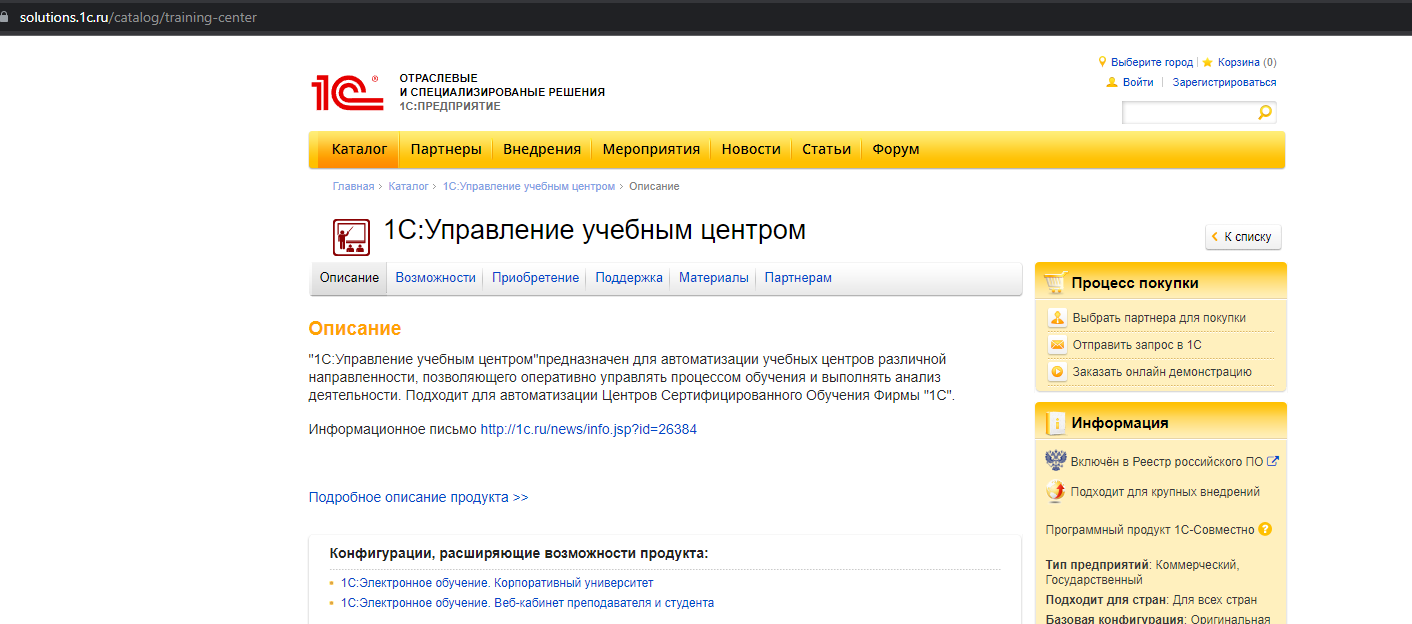Click the partner person icon
The image size is (1412, 624).
(x=1057, y=318)
